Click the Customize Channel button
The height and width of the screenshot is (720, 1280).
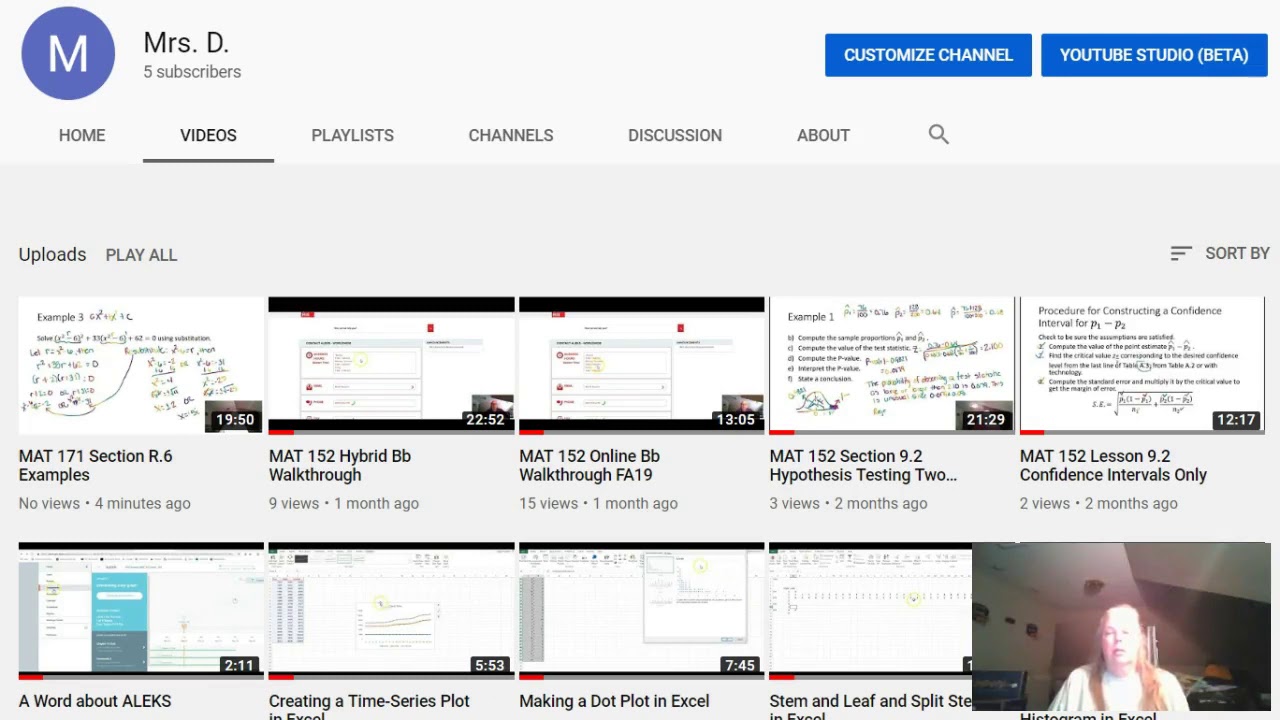[x=928, y=55]
